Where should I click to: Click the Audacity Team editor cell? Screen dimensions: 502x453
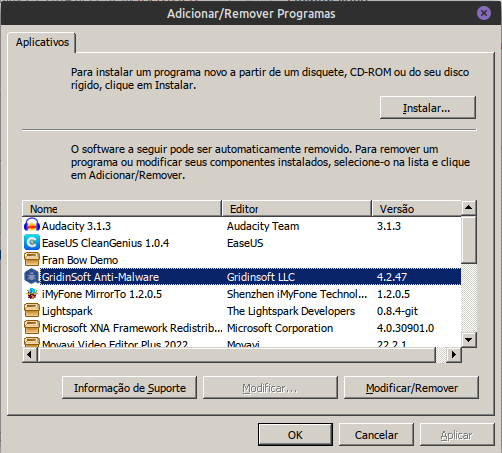[263, 226]
